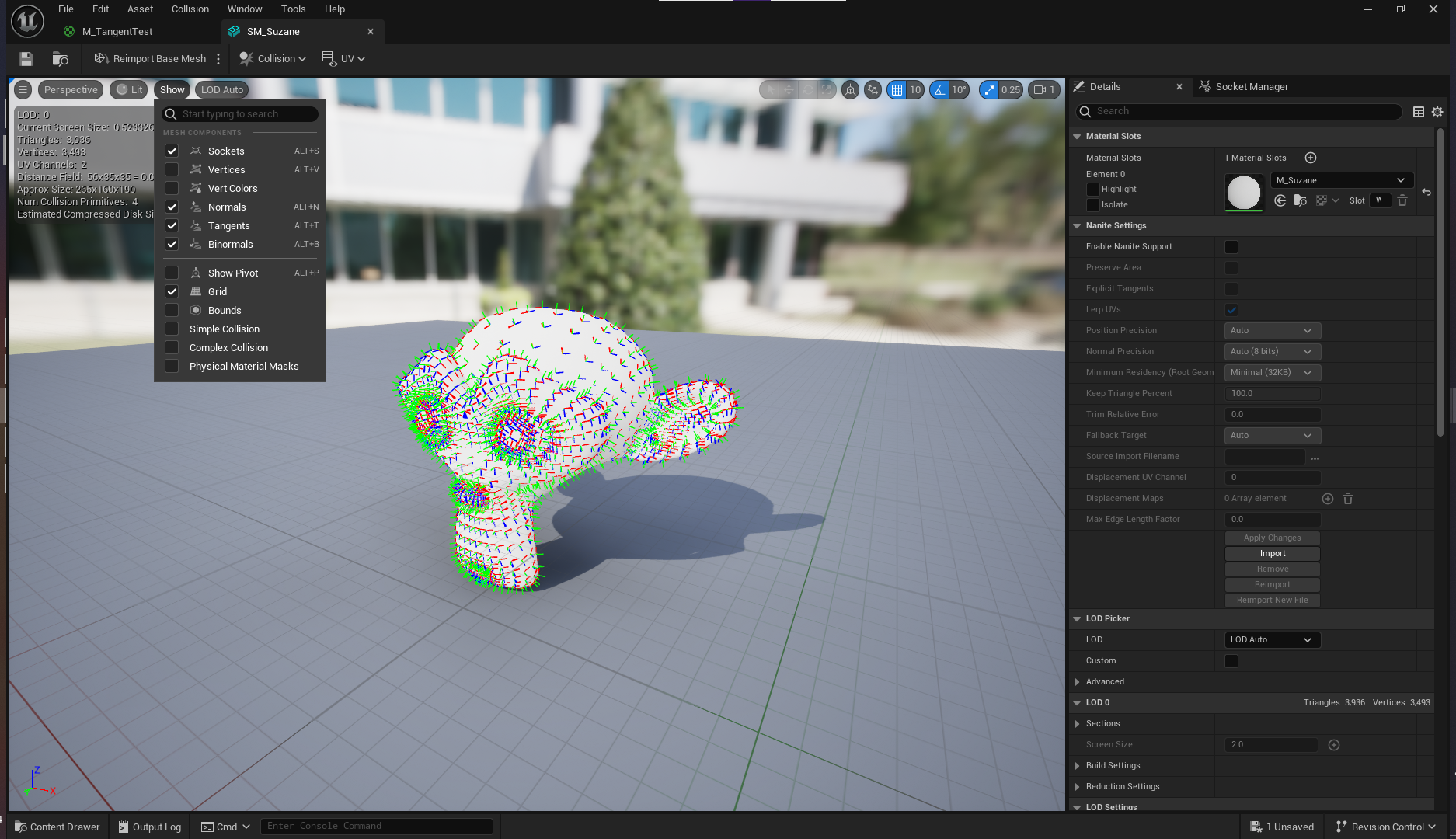Image resolution: width=1456 pixels, height=839 pixels.
Task: Uncheck the Tangents checkbox
Action: click(x=172, y=225)
